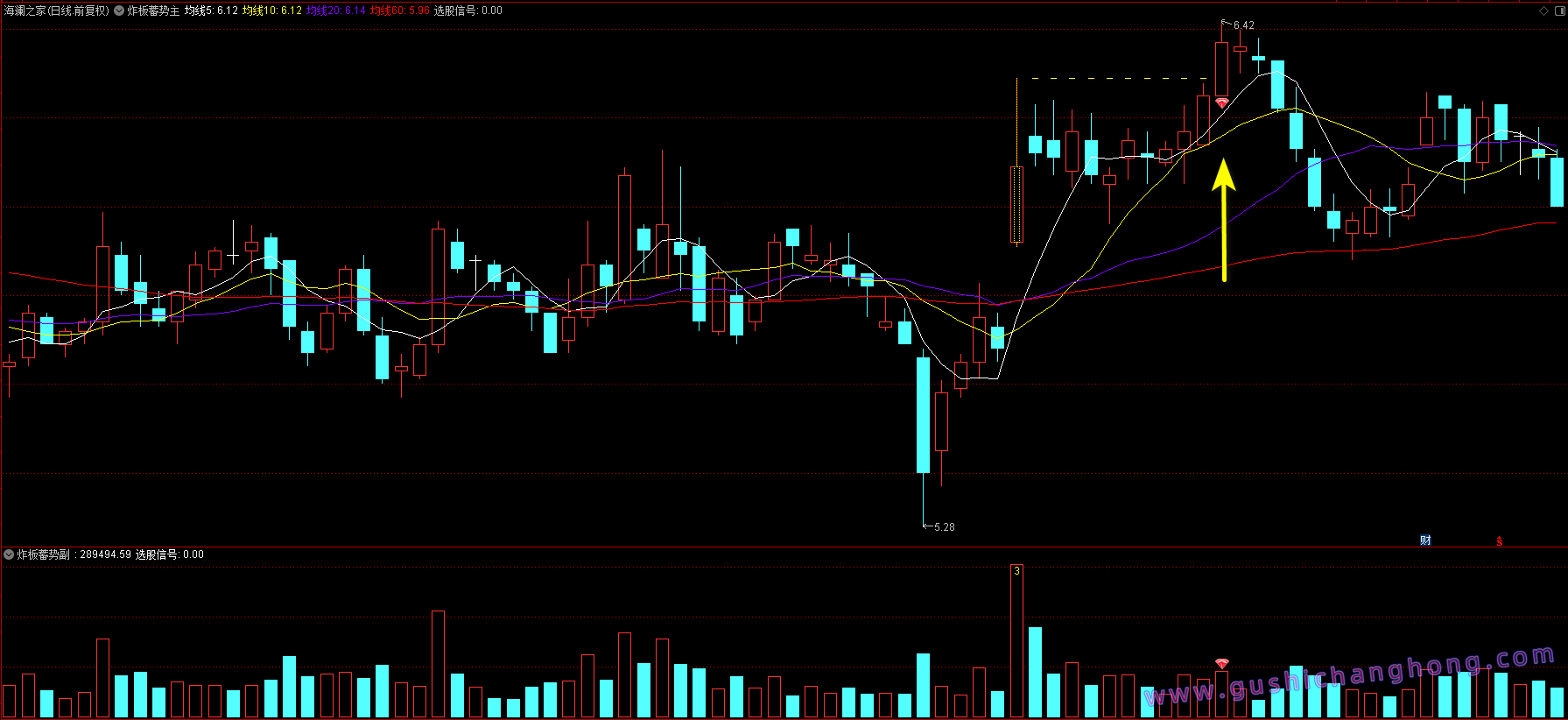Click the 5.28 low price marker
Screen dimensions: 1568x720
coord(944,527)
